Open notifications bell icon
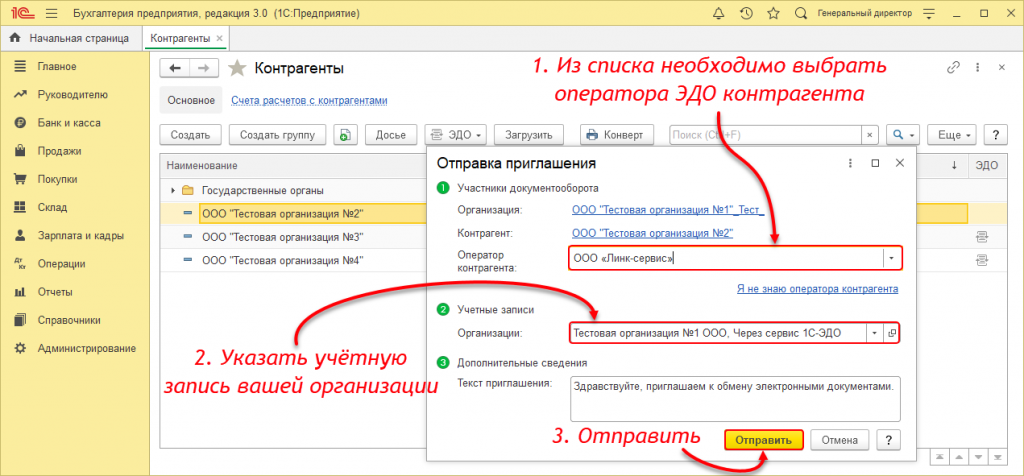This screenshot has height=476, width=1024. click(x=719, y=14)
